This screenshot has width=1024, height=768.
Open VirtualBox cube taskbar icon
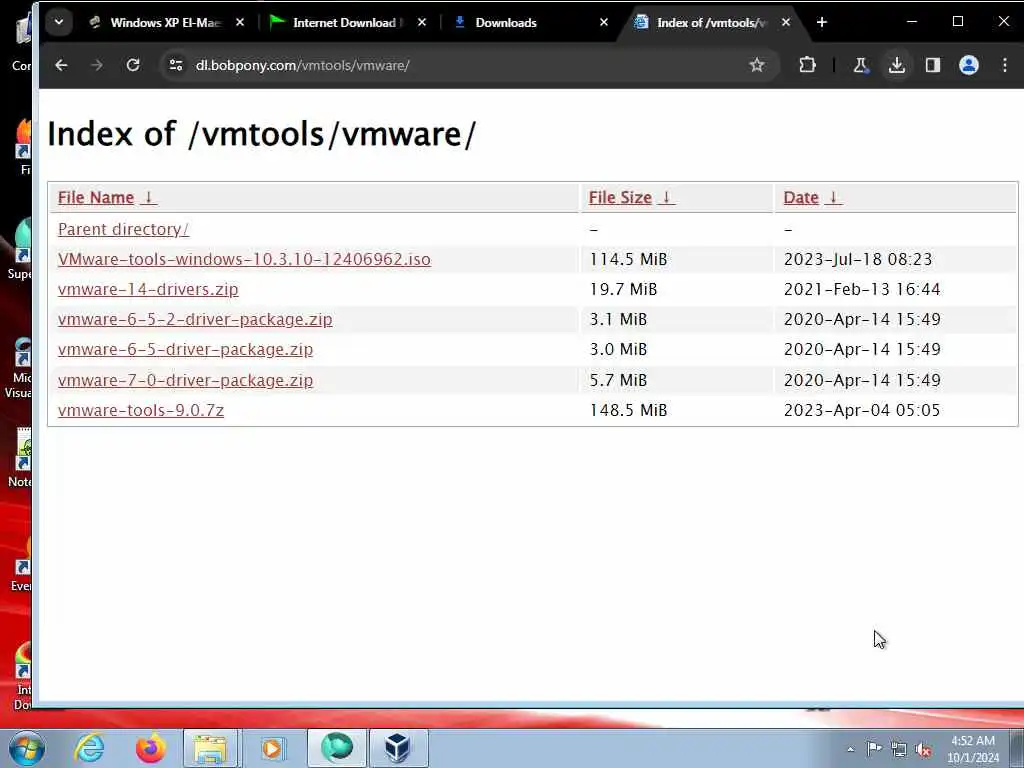[398, 748]
